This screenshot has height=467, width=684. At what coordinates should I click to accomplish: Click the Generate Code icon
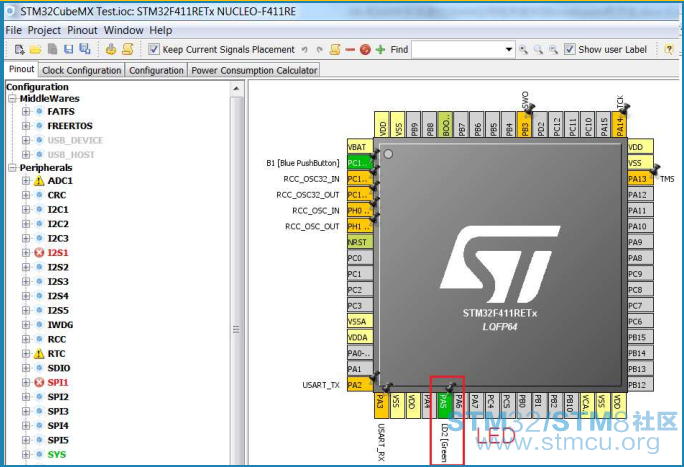point(111,49)
